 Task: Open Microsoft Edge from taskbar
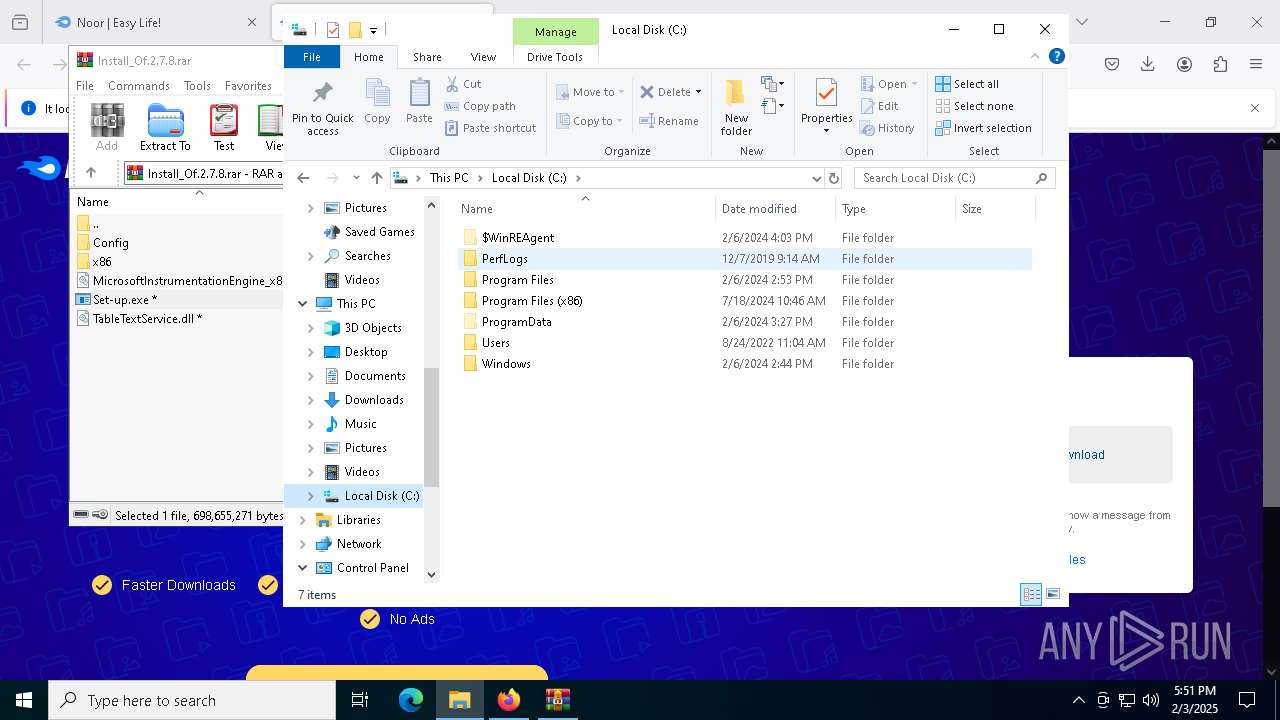point(411,700)
